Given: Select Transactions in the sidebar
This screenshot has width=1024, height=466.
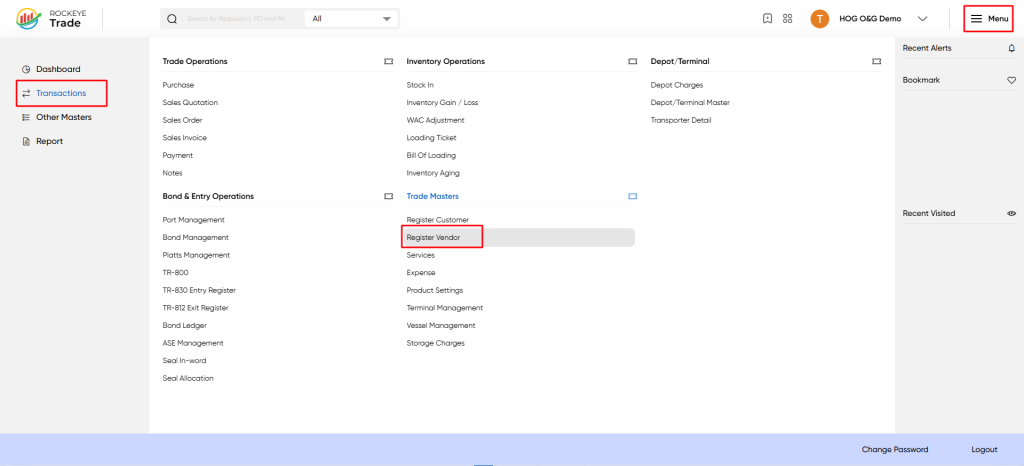Looking at the screenshot, I should (61, 93).
